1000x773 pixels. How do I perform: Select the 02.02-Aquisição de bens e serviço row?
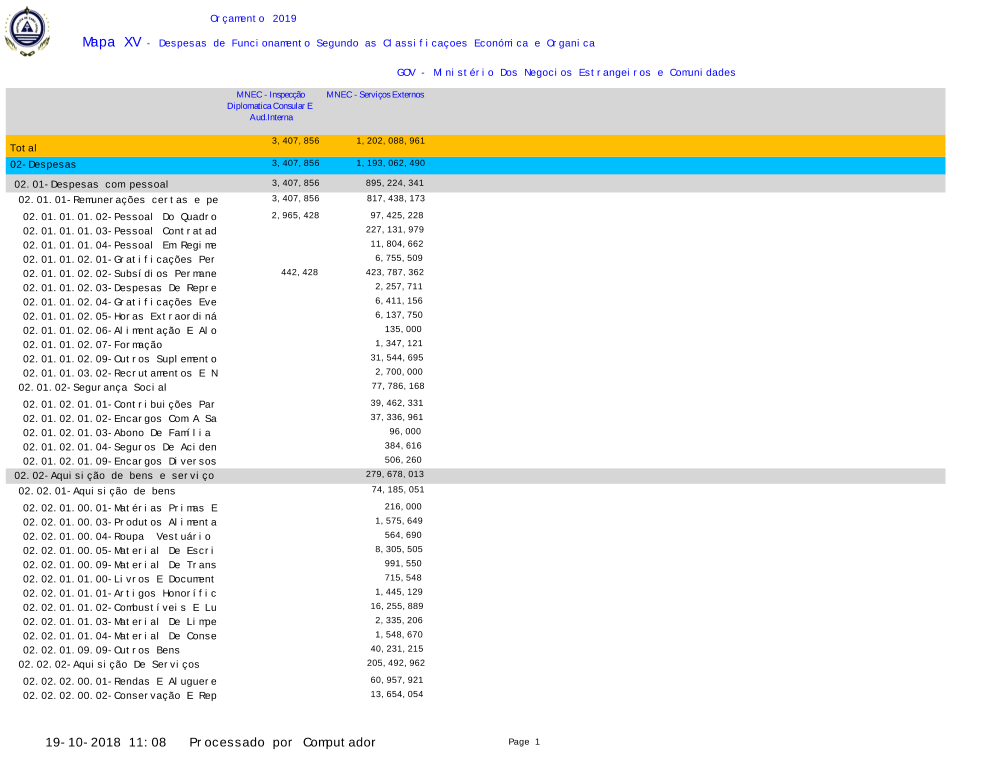(x=114, y=476)
